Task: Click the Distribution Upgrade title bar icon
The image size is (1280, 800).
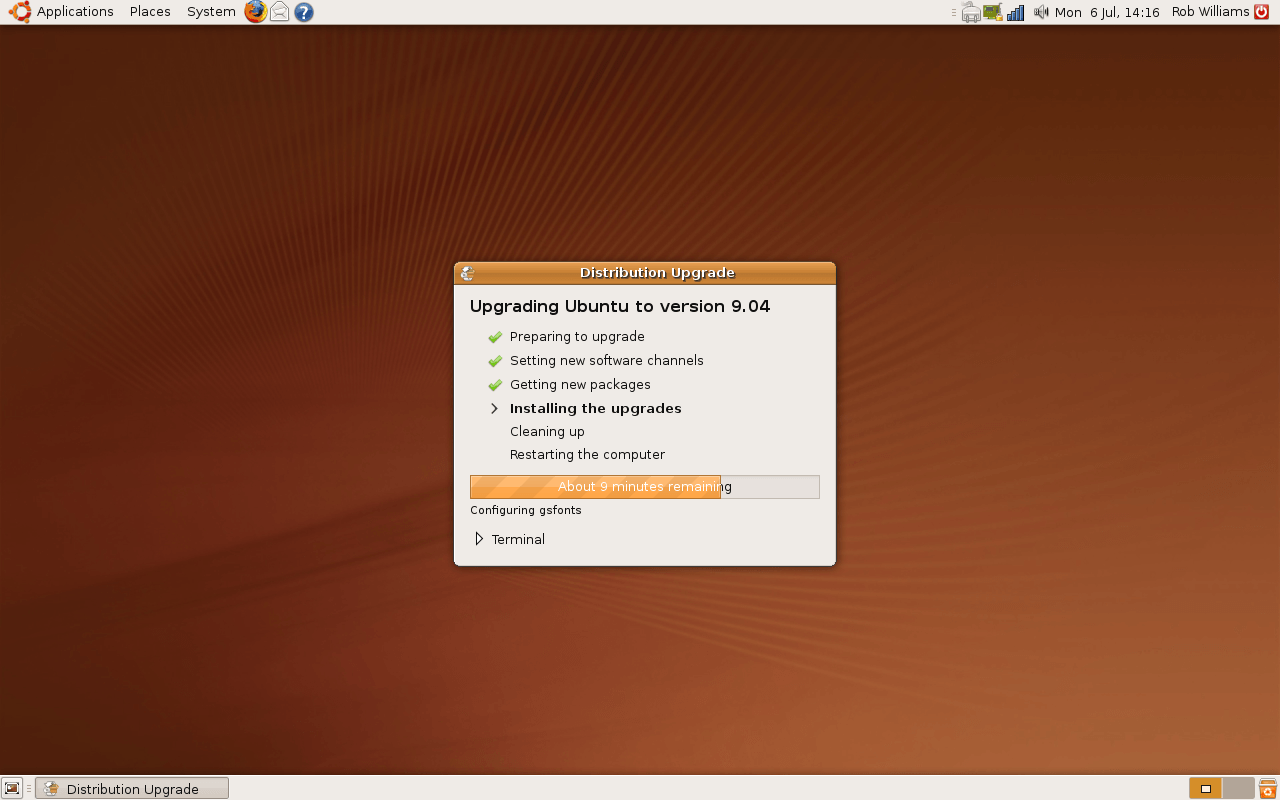Action: [x=467, y=273]
